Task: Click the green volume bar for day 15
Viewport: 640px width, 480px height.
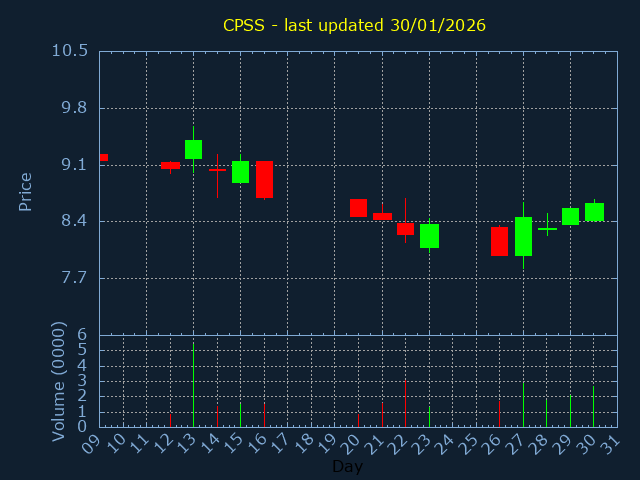Action: tap(240, 415)
